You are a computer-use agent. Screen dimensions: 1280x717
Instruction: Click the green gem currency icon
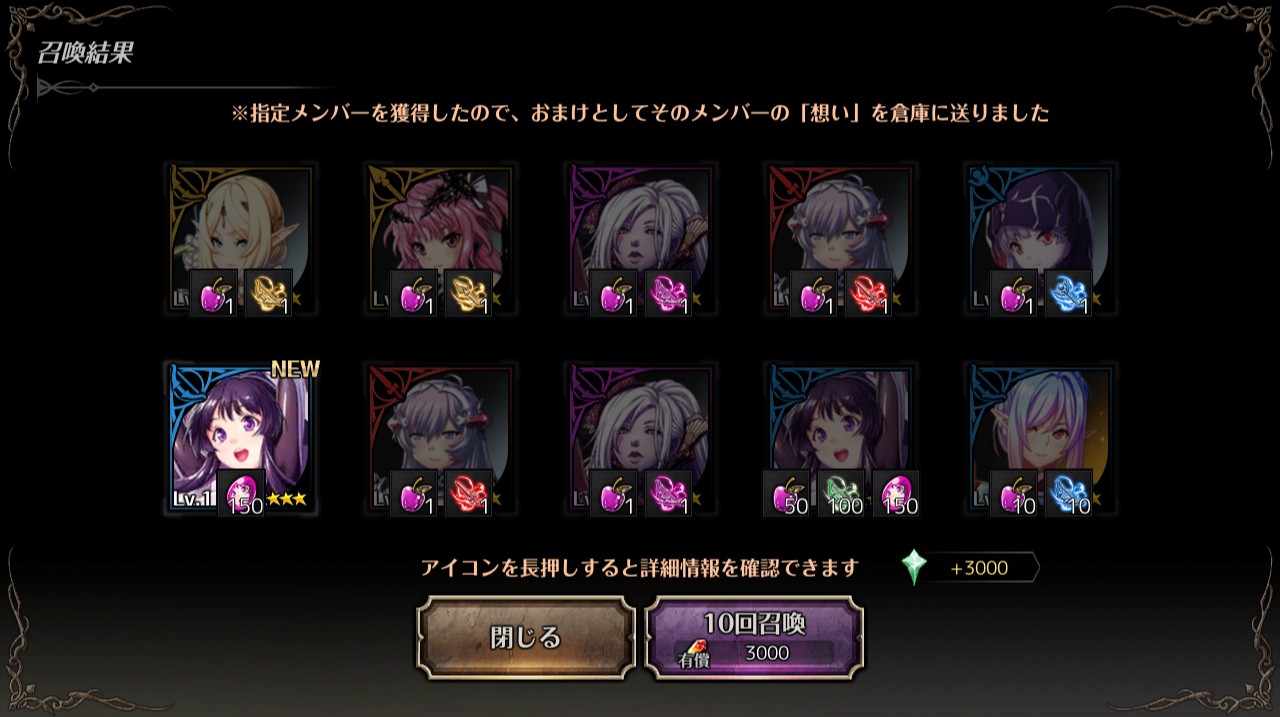914,567
